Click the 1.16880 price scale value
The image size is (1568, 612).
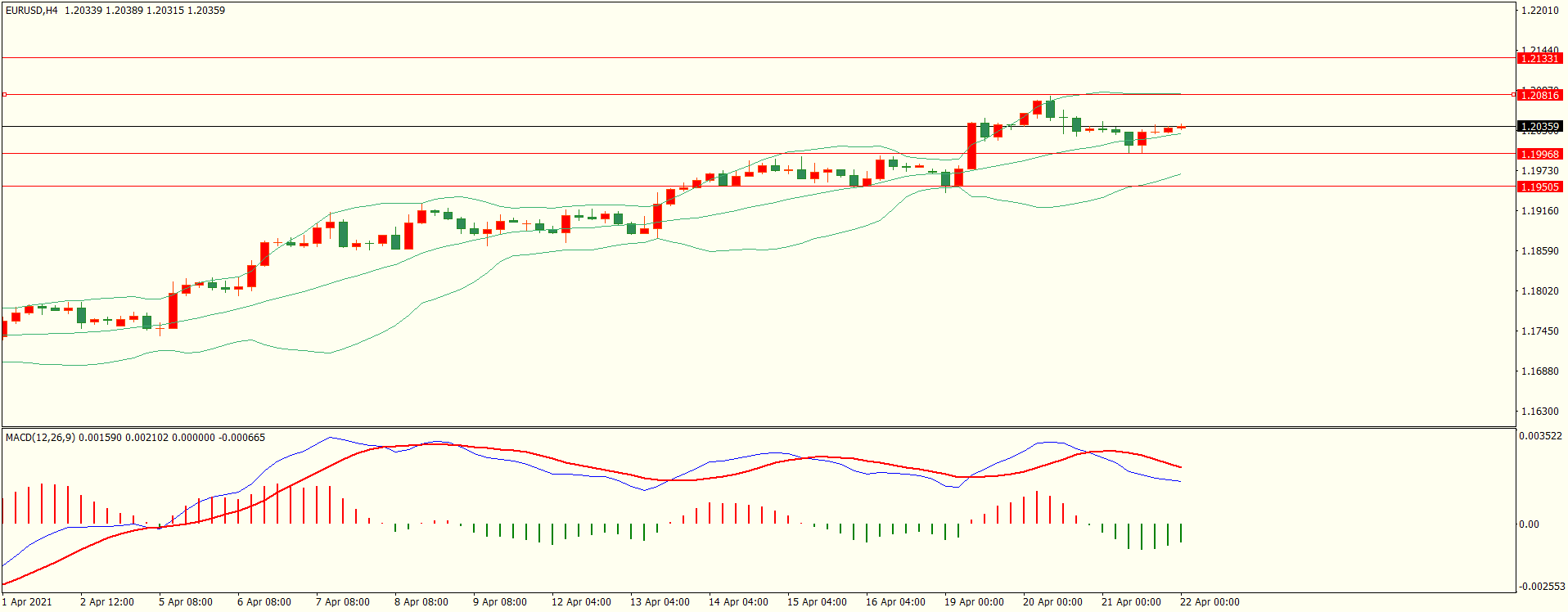(x=1539, y=371)
